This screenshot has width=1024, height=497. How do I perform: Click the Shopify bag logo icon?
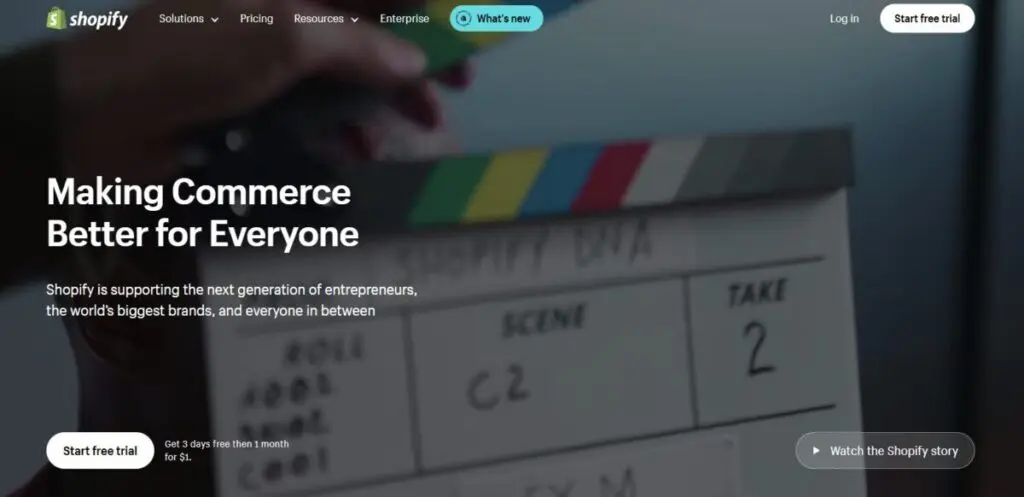56,18
